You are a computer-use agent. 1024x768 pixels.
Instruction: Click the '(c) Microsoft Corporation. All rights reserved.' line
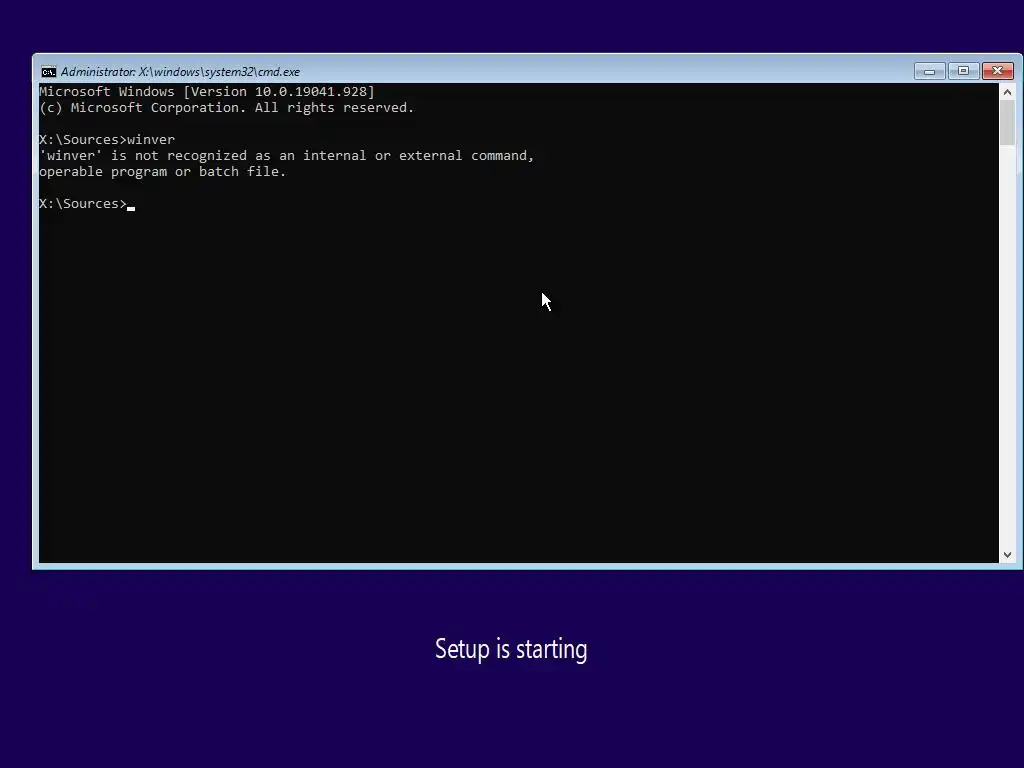227,108
